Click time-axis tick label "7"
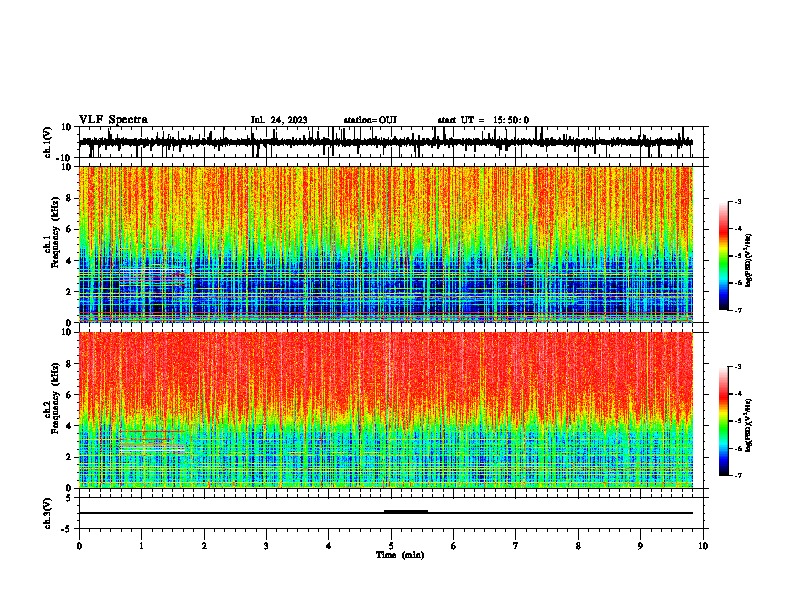792x612 pixels. [516, 546]
